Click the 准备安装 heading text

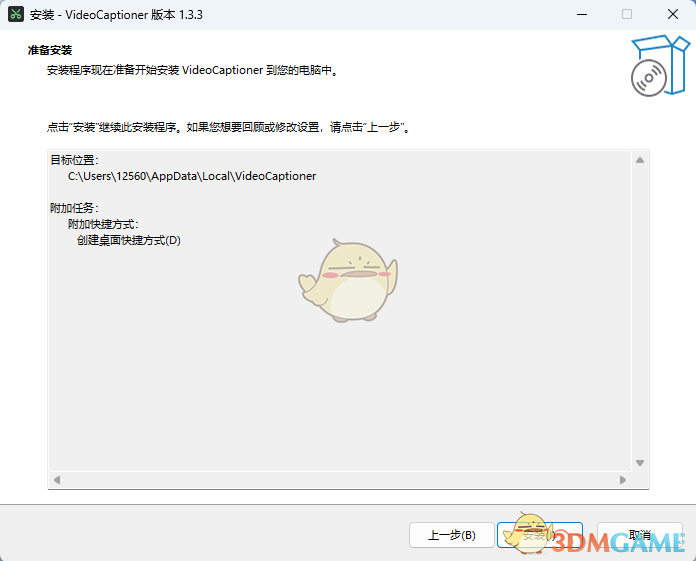(x=50, y=50)
